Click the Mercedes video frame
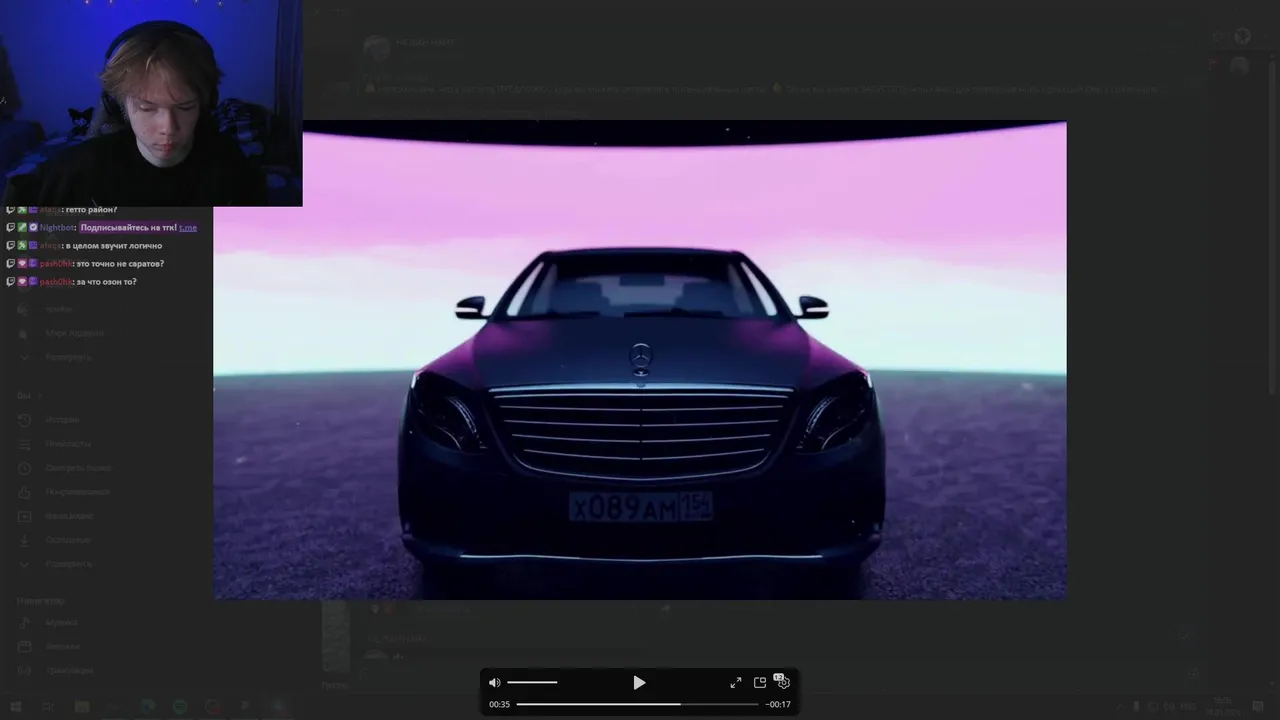 (640, 360)
